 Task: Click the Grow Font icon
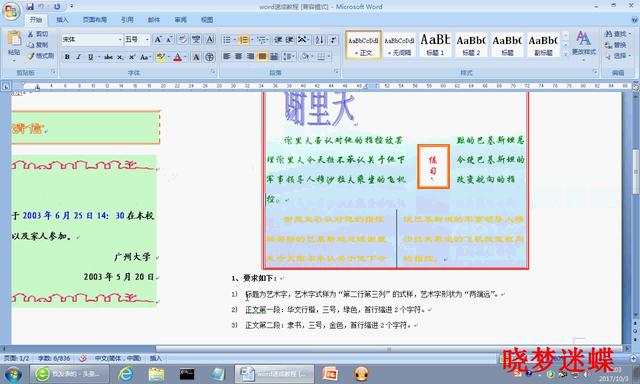click(158, 40)
